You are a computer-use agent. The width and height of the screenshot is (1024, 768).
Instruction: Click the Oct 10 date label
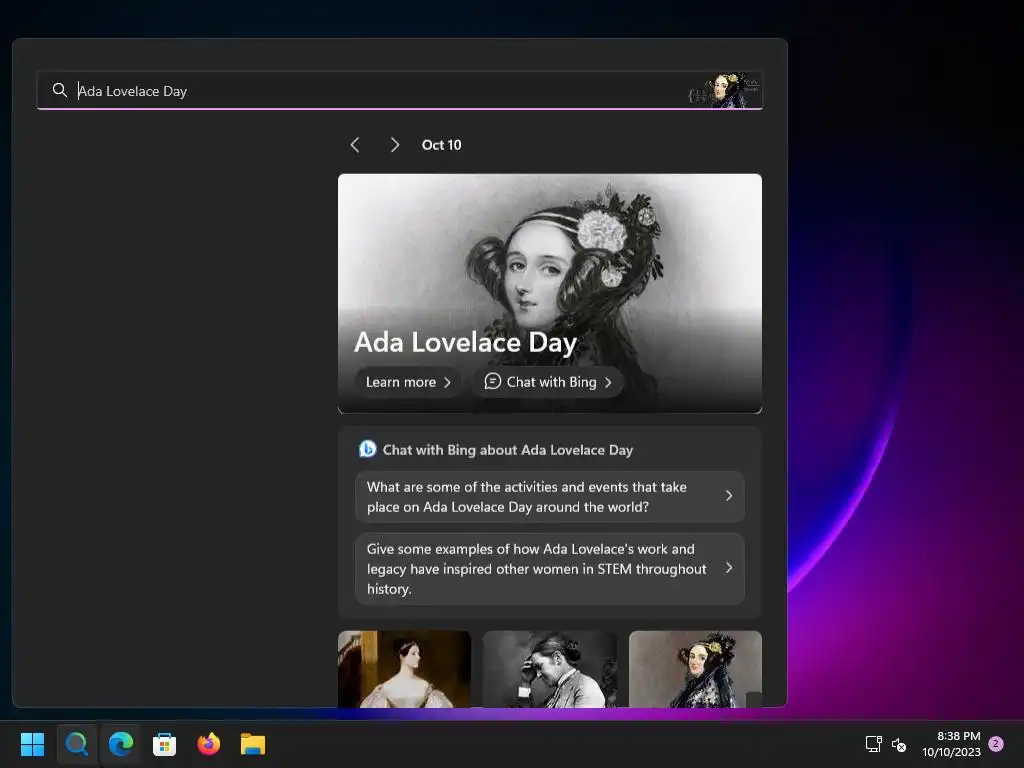tap(441, 145)
